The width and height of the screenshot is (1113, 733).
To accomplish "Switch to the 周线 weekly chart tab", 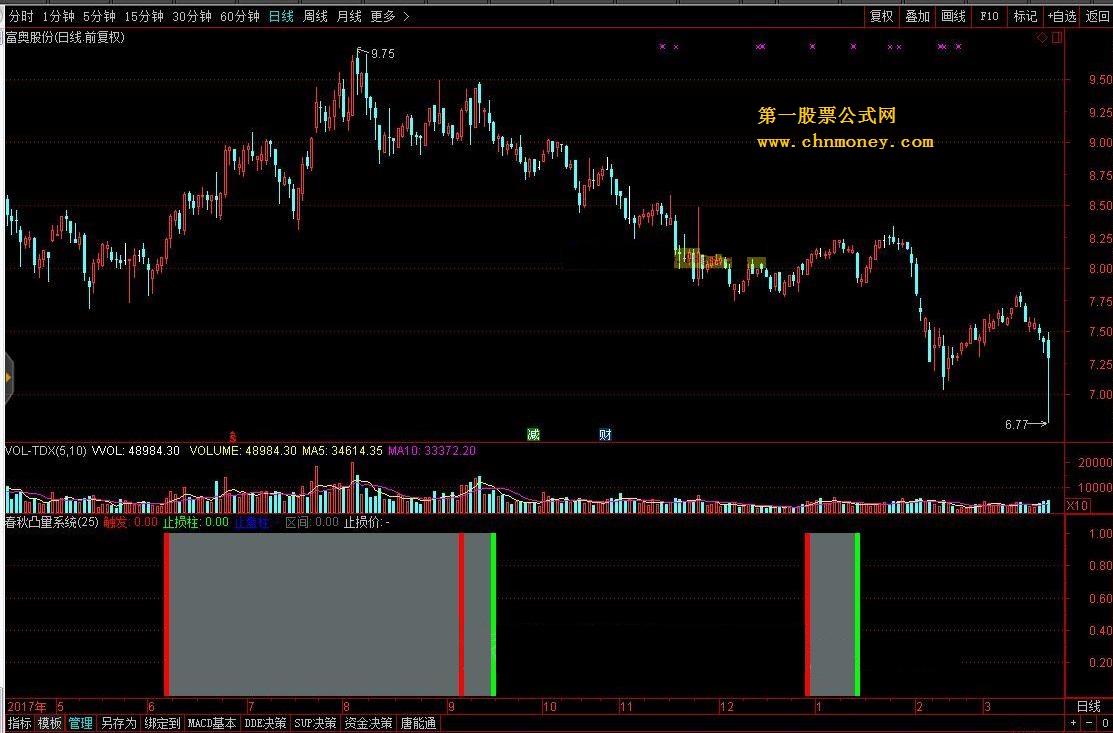I will coord(315,16).
